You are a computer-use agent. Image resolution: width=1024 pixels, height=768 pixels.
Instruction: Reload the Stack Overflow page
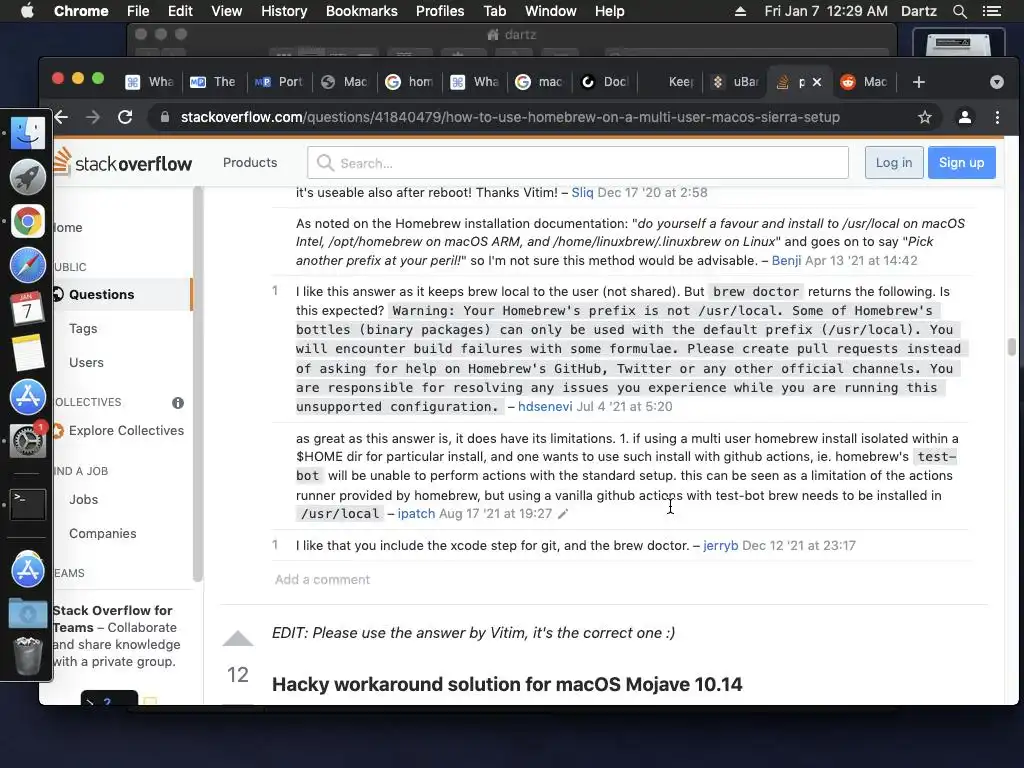coord(125,117)
